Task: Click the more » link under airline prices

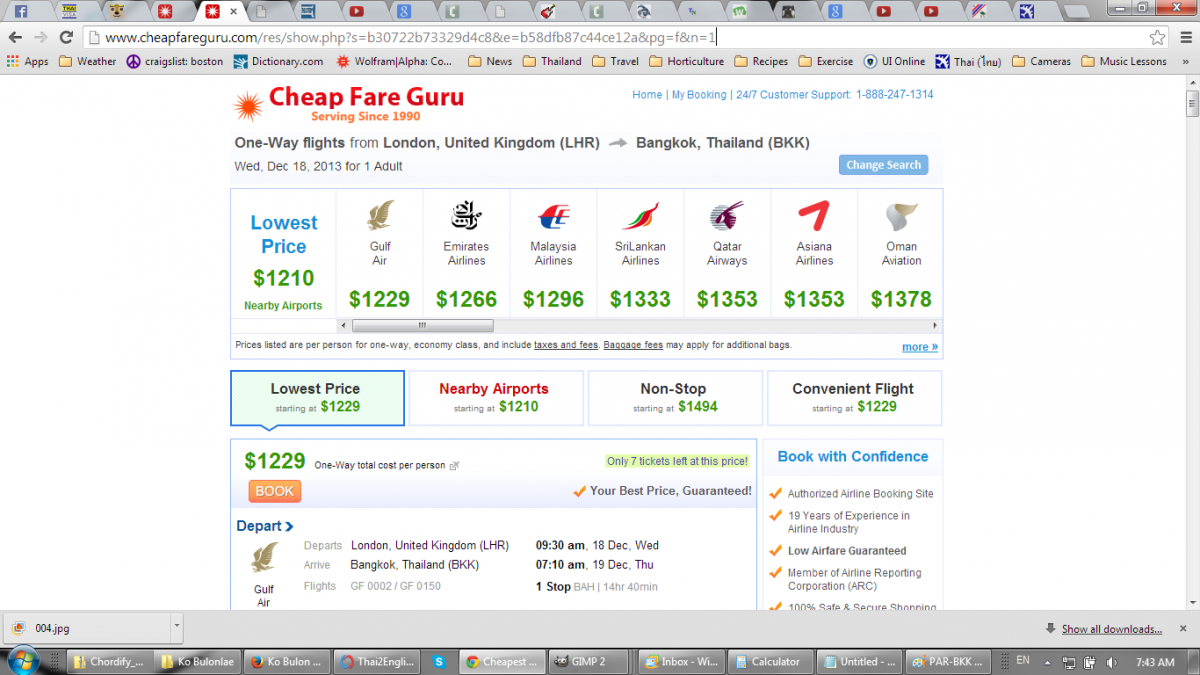Action: coord(919,347)
